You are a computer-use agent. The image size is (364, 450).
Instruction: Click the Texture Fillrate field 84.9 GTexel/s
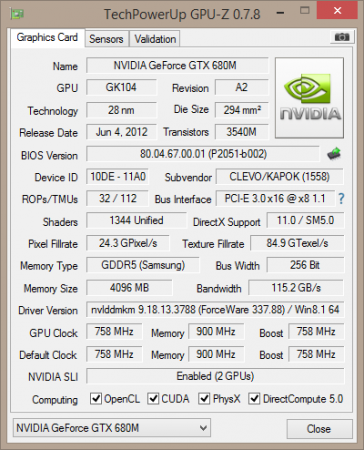coord(297,243)
